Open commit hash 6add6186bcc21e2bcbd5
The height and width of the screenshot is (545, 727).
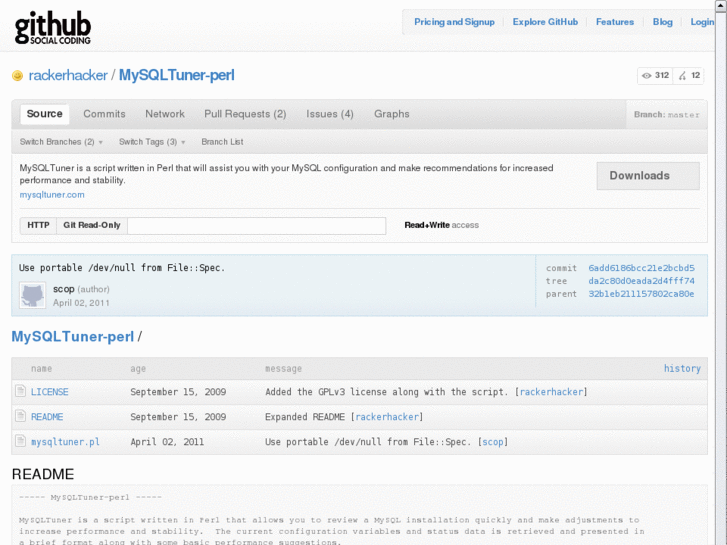click(x=641, y=268)
